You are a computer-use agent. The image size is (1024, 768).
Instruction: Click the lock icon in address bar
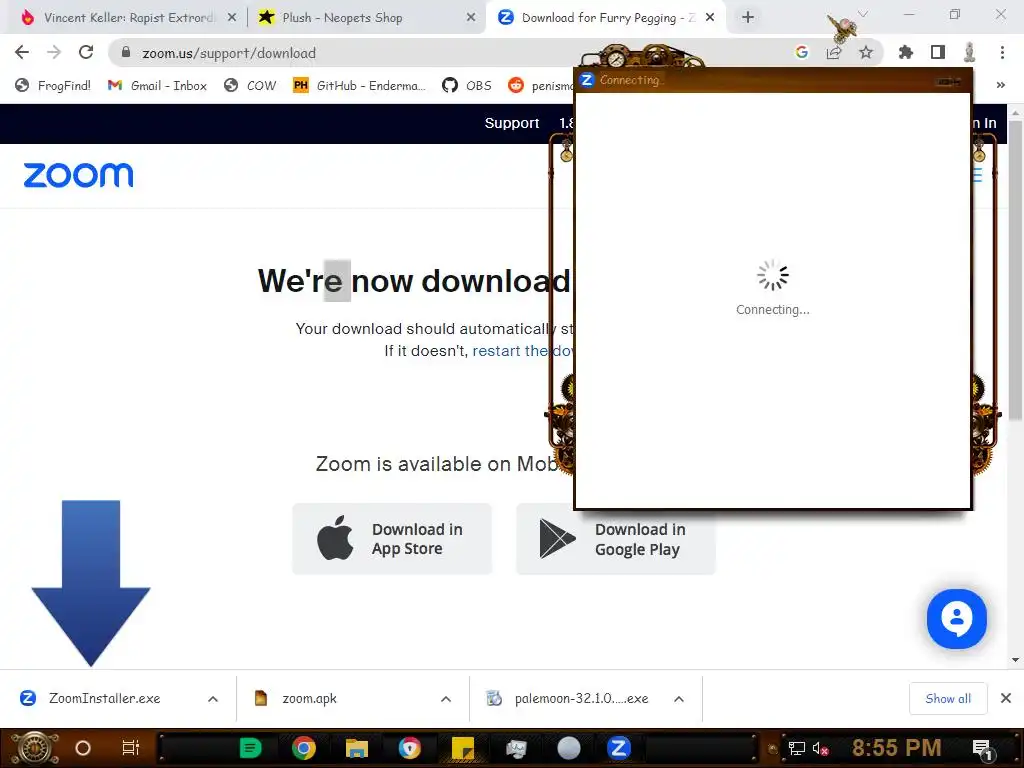(x=126, y=52)
